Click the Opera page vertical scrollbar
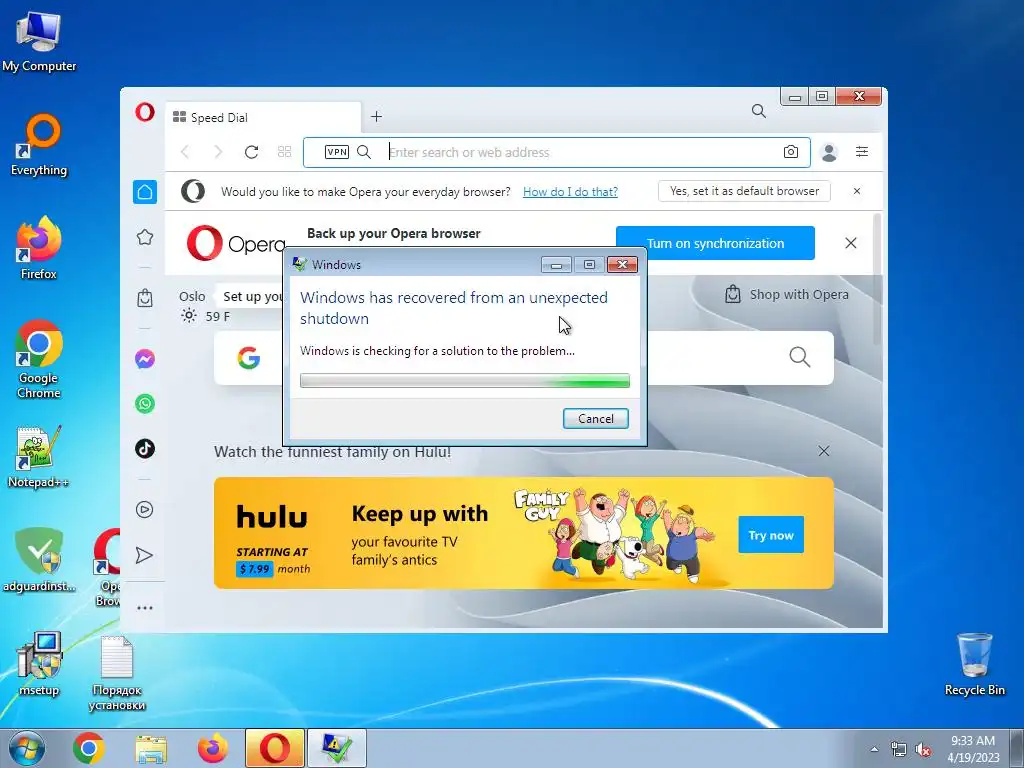This screenshot has width=1024, height=768. click(877, 281)
